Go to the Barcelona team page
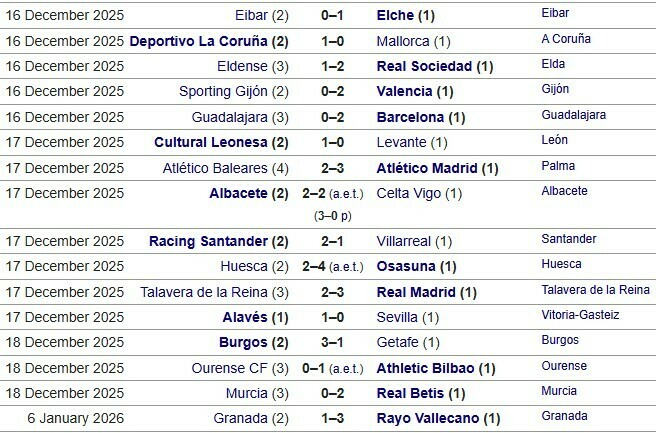The height and width of the screenshot is (433, 656). [411, 116]
